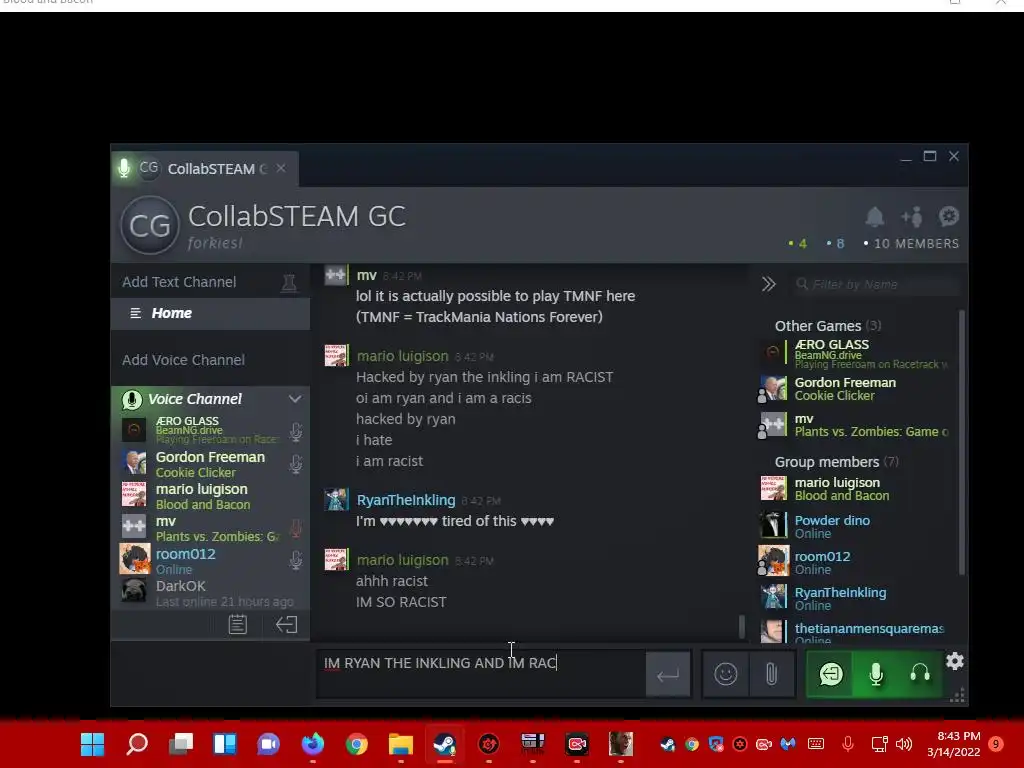Select ÆRO GLASS in Other Games list
1024x768 pixels.
coord(854,353)
